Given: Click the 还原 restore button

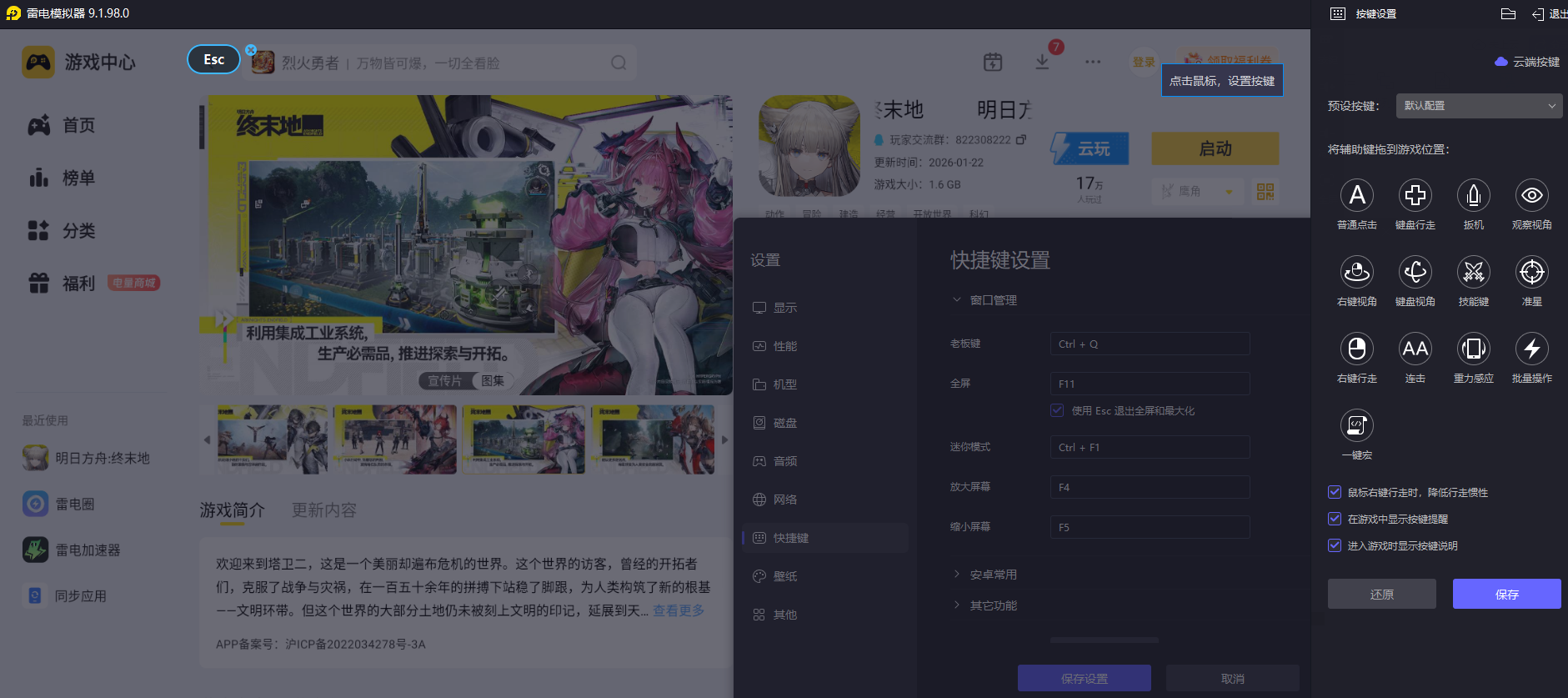Looking at the screenshot, I should pos(1382,594).
